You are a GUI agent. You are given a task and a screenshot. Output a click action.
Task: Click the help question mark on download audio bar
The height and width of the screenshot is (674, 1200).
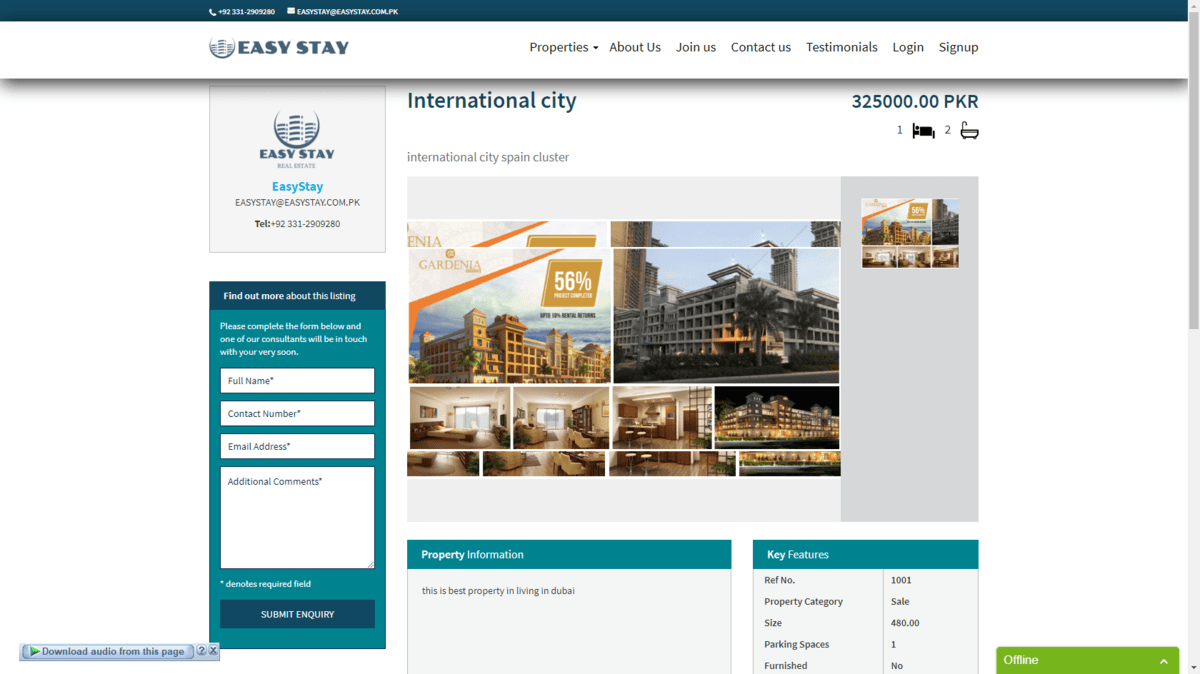(x=202, y=651)
